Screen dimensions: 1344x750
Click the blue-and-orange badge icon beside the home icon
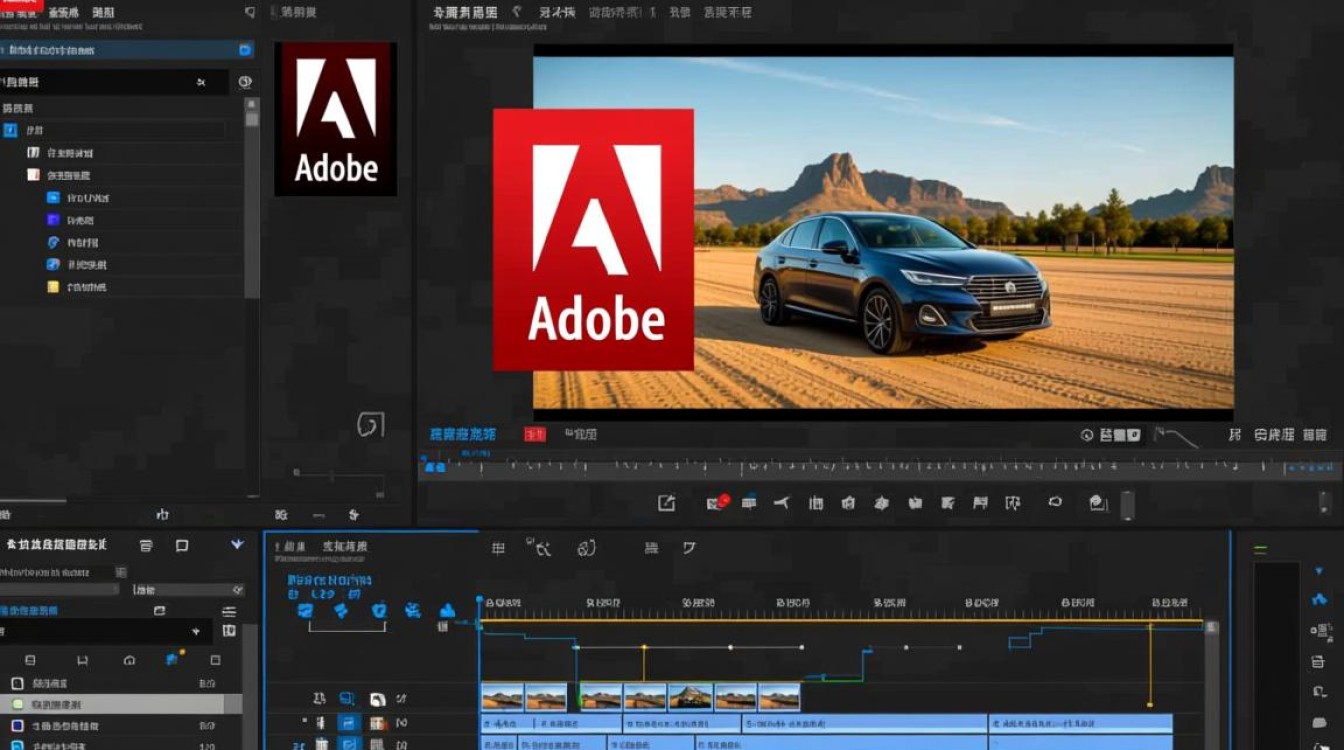tap(173, 658)
